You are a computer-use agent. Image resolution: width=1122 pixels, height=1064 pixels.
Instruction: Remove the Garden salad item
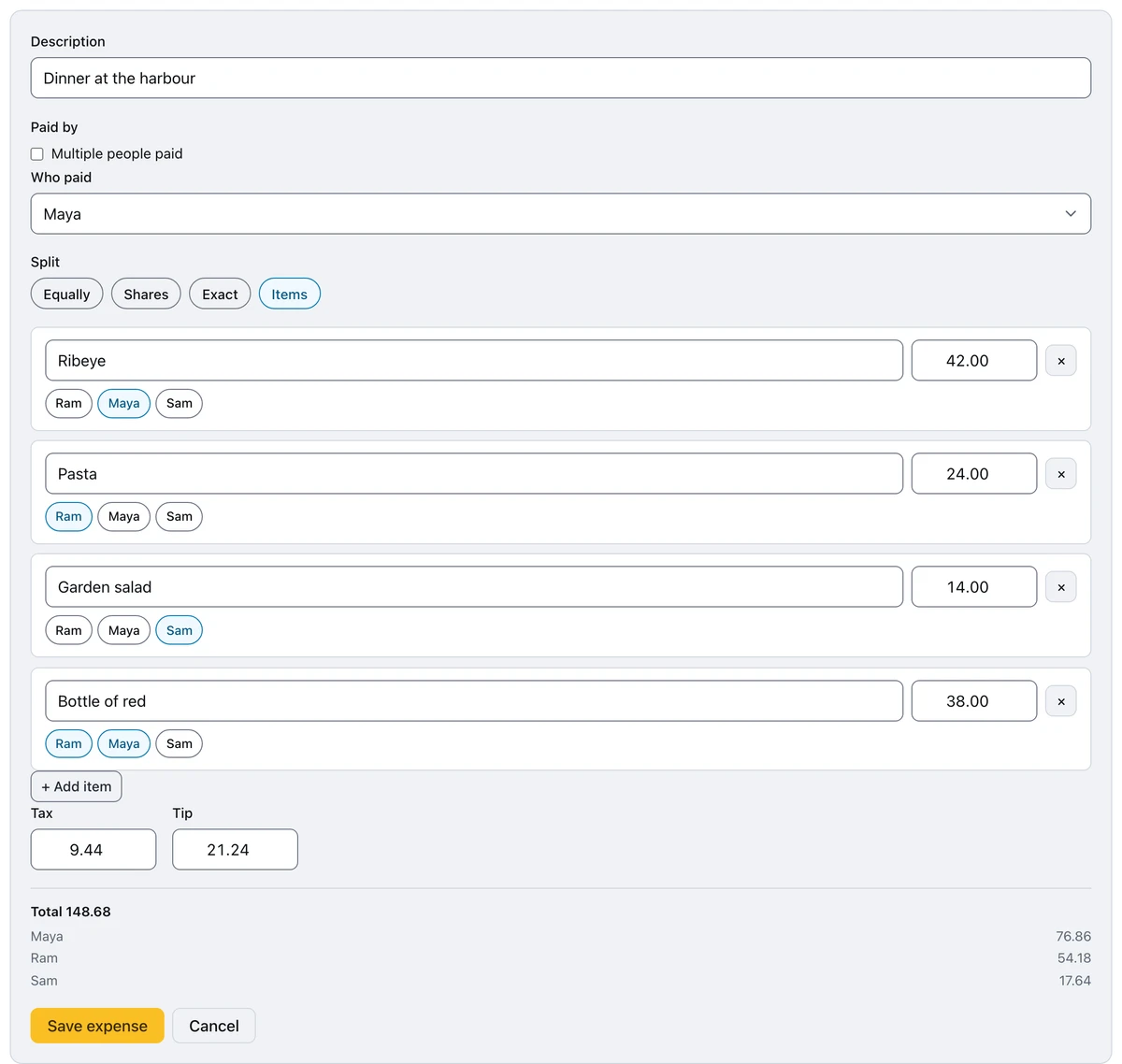pos(1060,587)
